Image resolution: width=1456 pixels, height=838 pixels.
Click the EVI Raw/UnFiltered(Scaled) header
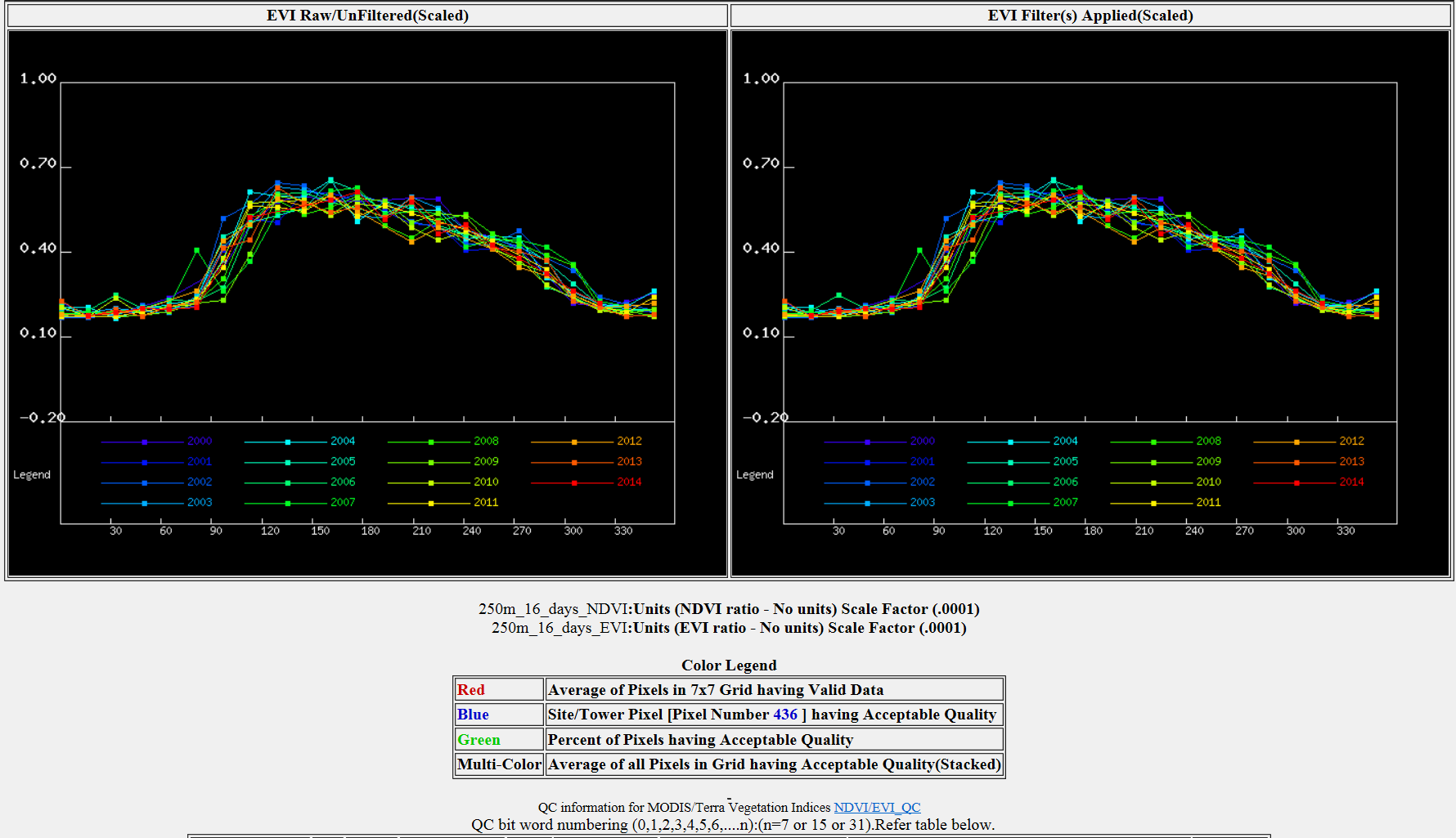(367, 16)
